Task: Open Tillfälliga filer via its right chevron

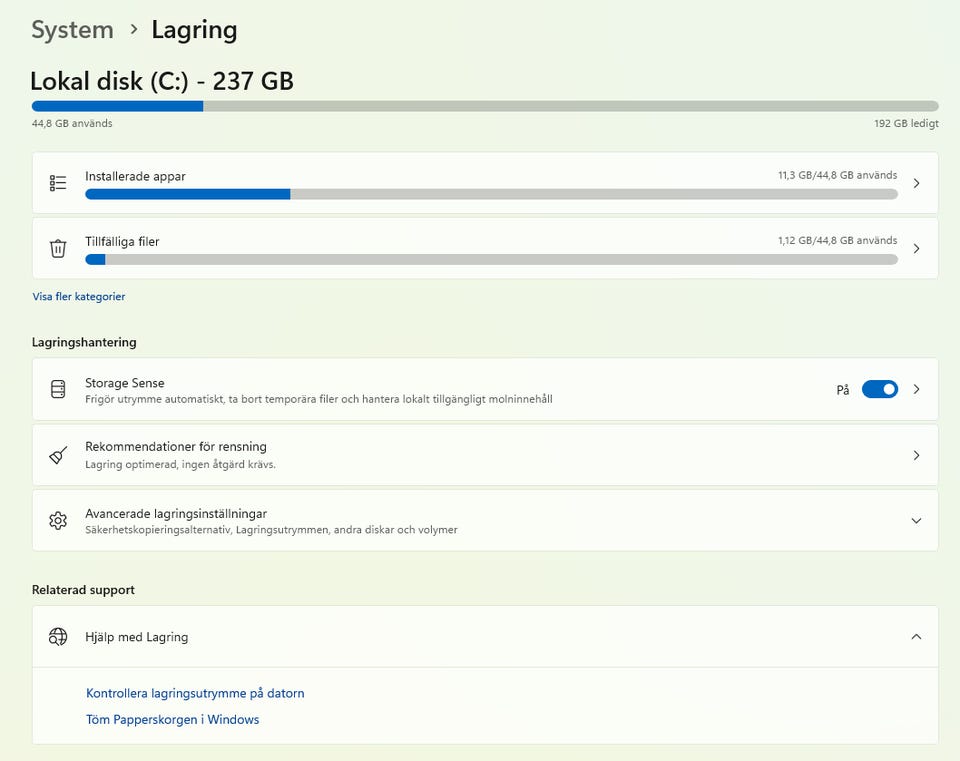Action: 917,249
